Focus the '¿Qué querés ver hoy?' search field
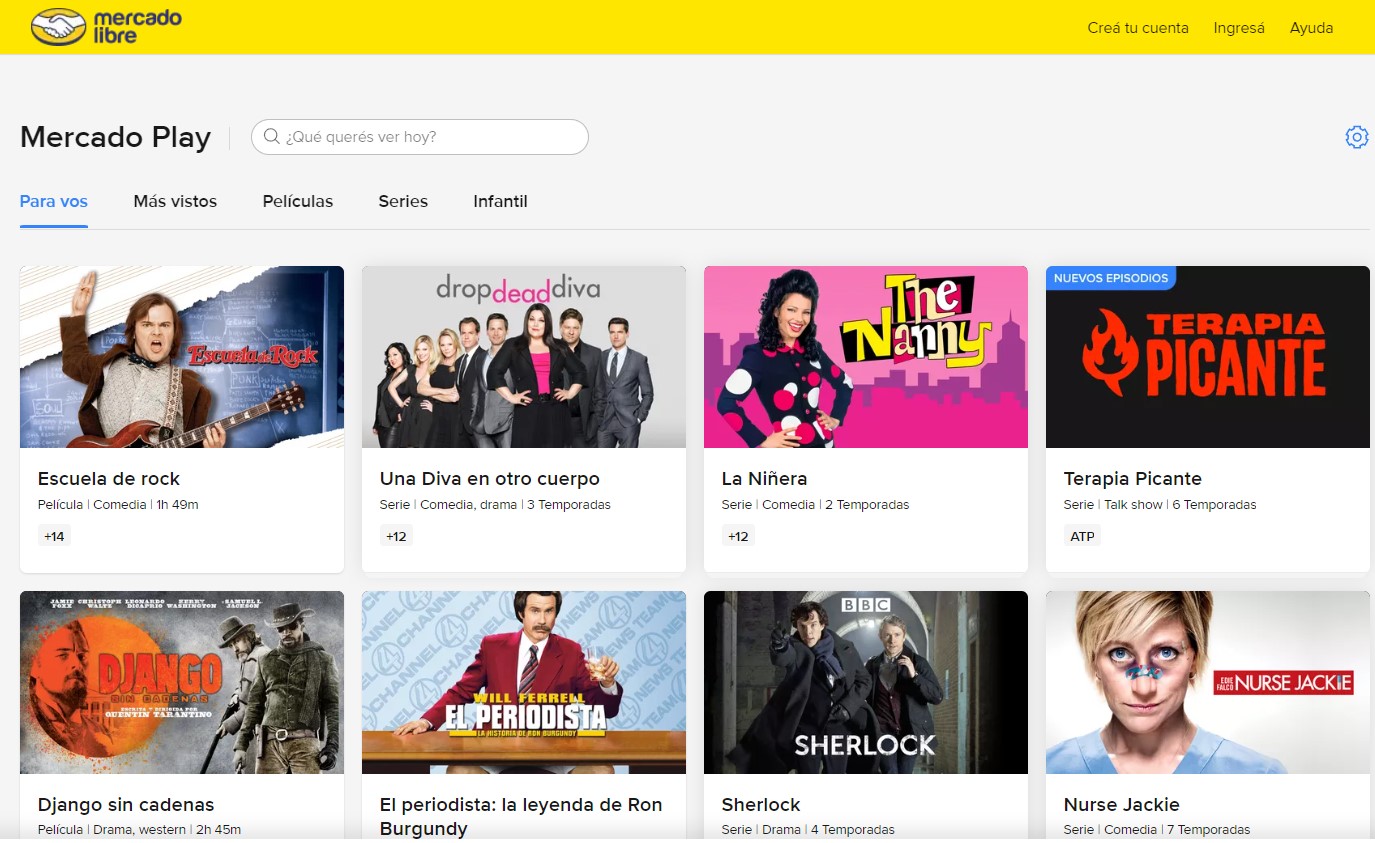1375x843 pixels. pyautogui.click(x=419, y=137)
